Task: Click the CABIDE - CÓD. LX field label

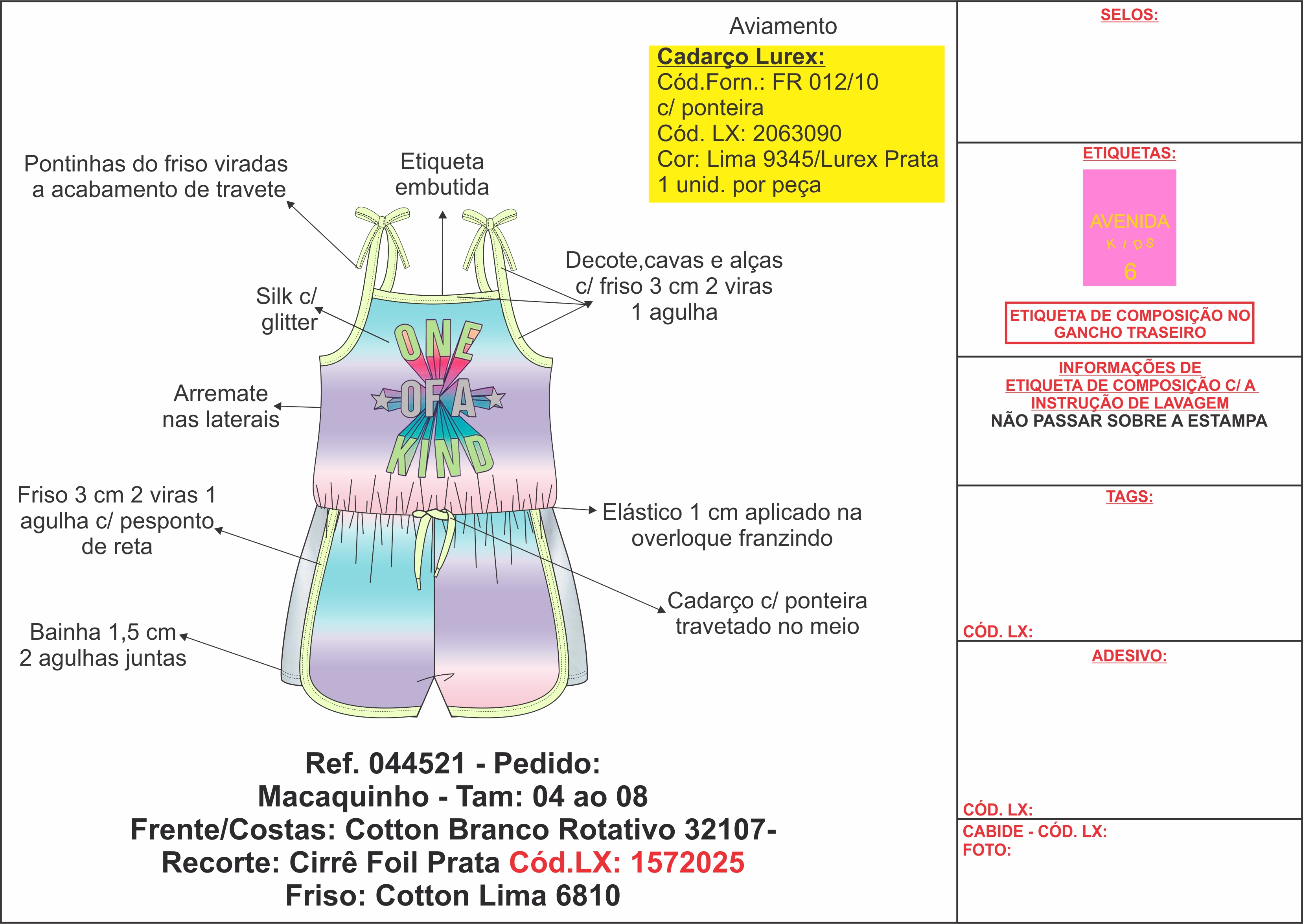Action: tap(1034, 831)
